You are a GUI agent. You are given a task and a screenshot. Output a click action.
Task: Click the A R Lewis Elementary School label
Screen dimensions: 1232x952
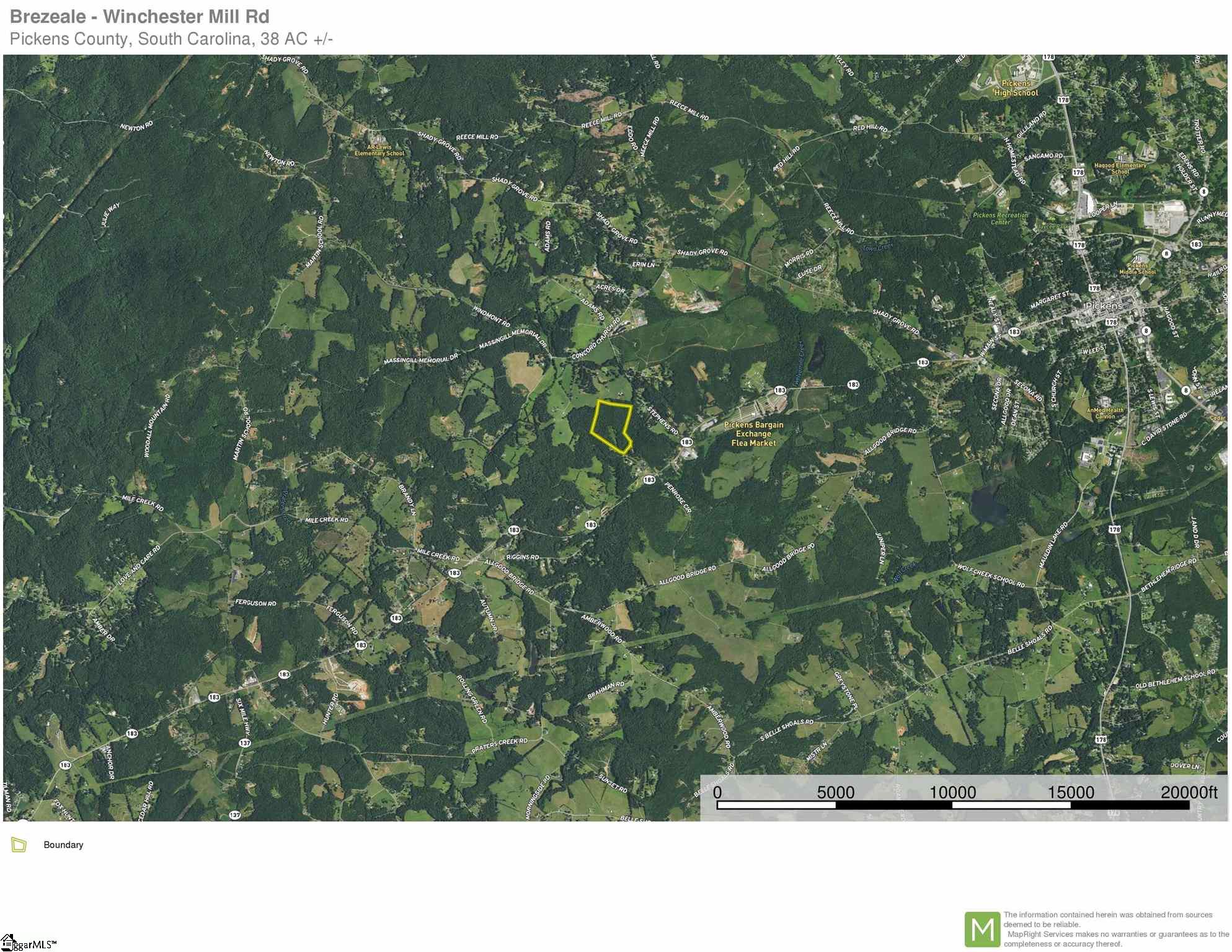click(379, 151)
